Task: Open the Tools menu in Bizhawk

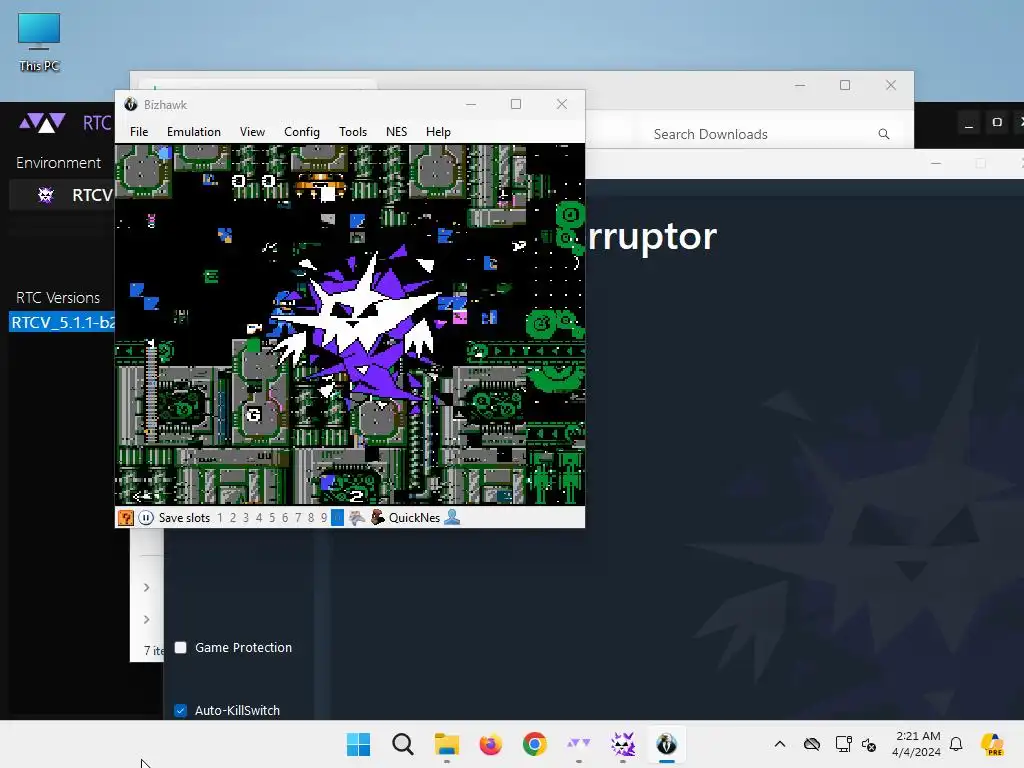Action: click(353, 132)
